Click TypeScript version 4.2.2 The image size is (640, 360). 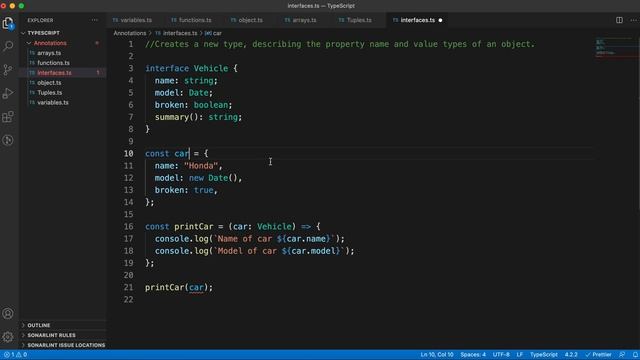pyautogui.click(x=571, y=355)
